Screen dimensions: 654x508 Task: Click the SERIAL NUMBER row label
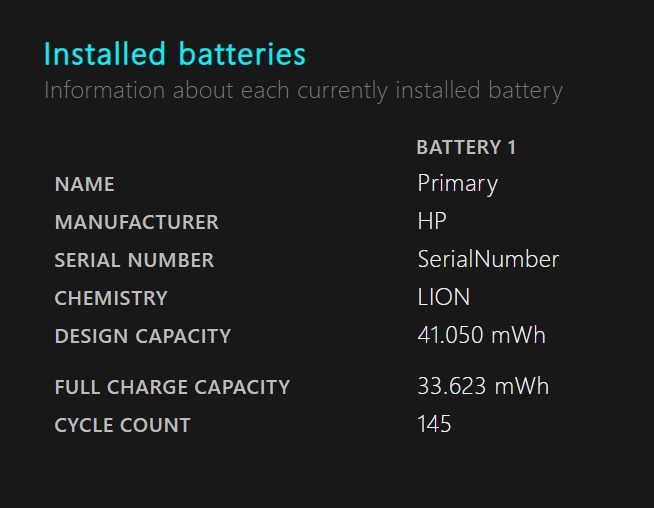(x=134, y=260)
